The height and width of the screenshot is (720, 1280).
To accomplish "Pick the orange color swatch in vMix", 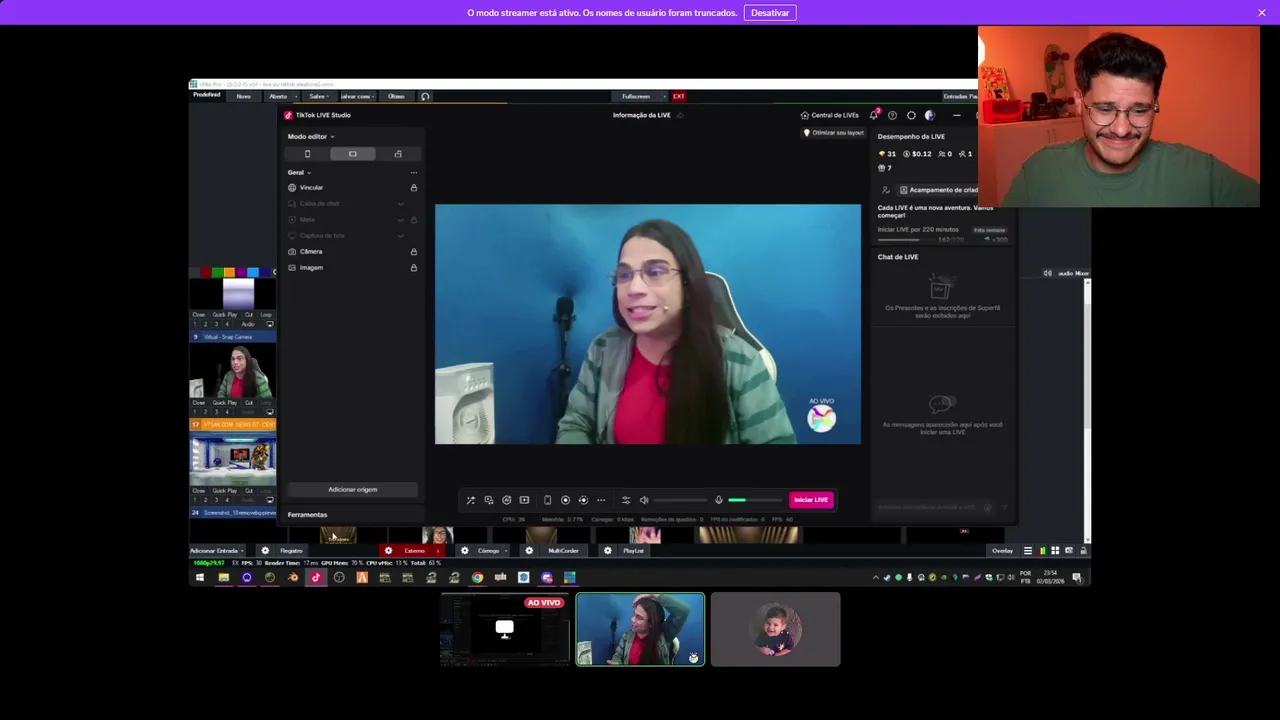I will [229, 272].
